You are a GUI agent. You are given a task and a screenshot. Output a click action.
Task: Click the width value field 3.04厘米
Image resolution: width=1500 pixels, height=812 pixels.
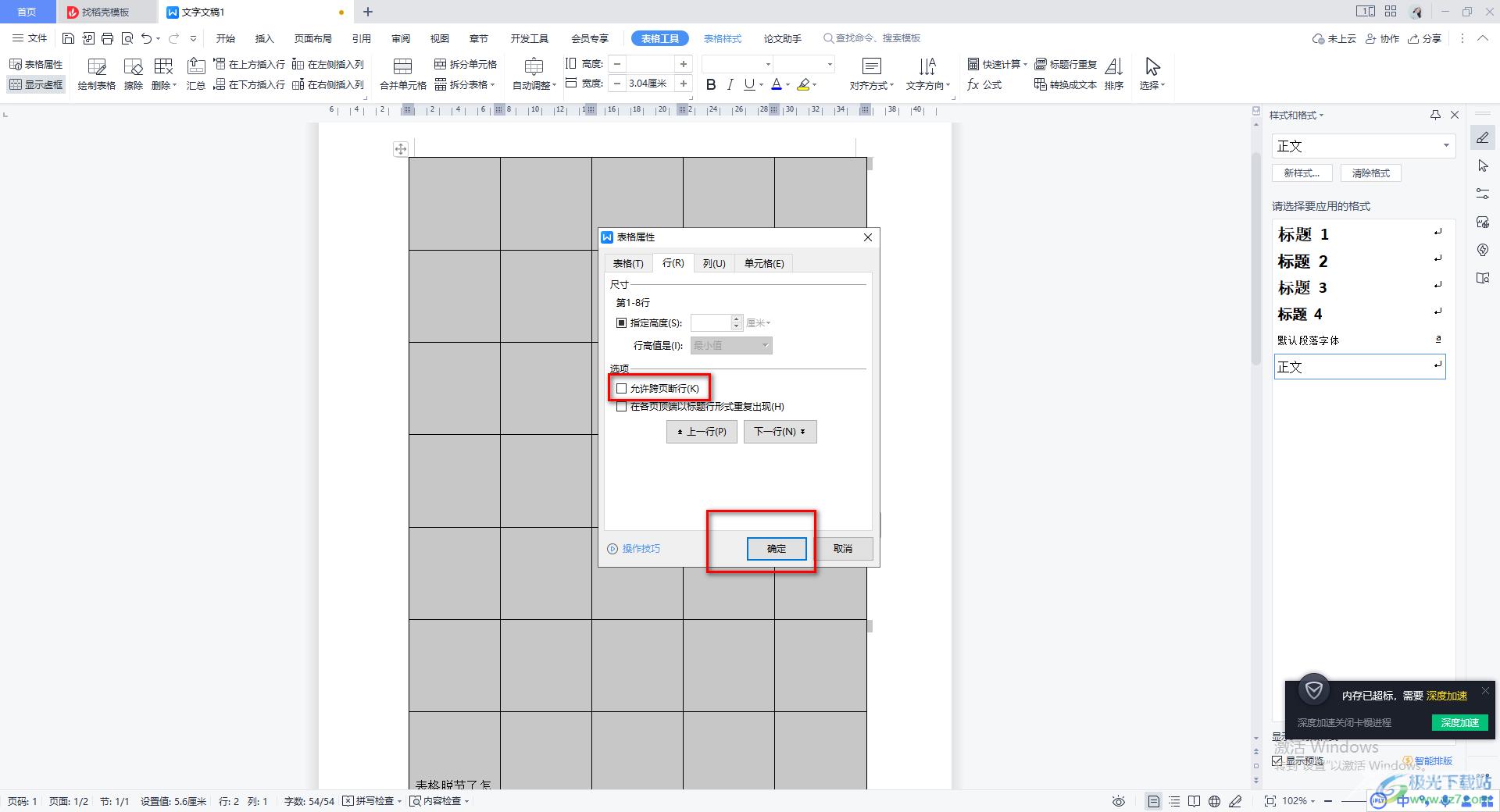(x=651, y=83)
